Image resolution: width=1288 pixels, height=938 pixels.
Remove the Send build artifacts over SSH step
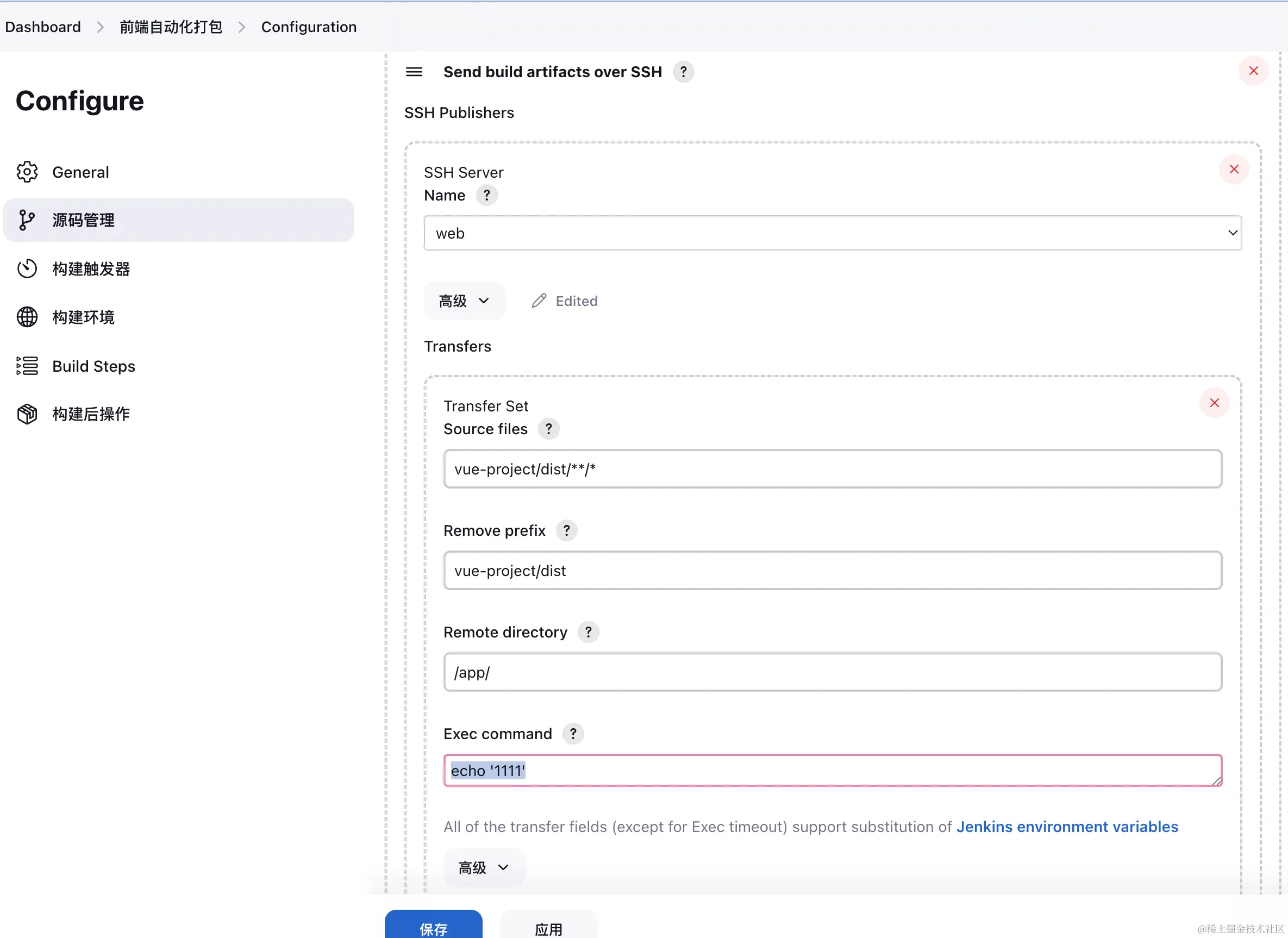click(x=1253, y=71)
